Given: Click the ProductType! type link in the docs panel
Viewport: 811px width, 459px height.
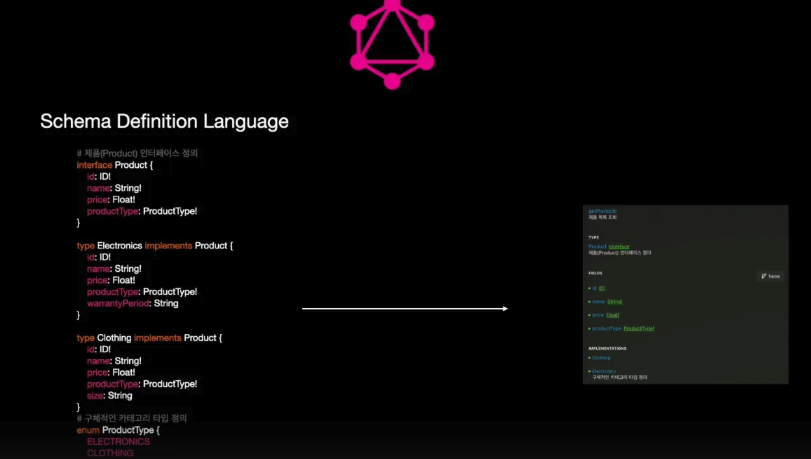Looking at the screenshot, I should 639,329.
